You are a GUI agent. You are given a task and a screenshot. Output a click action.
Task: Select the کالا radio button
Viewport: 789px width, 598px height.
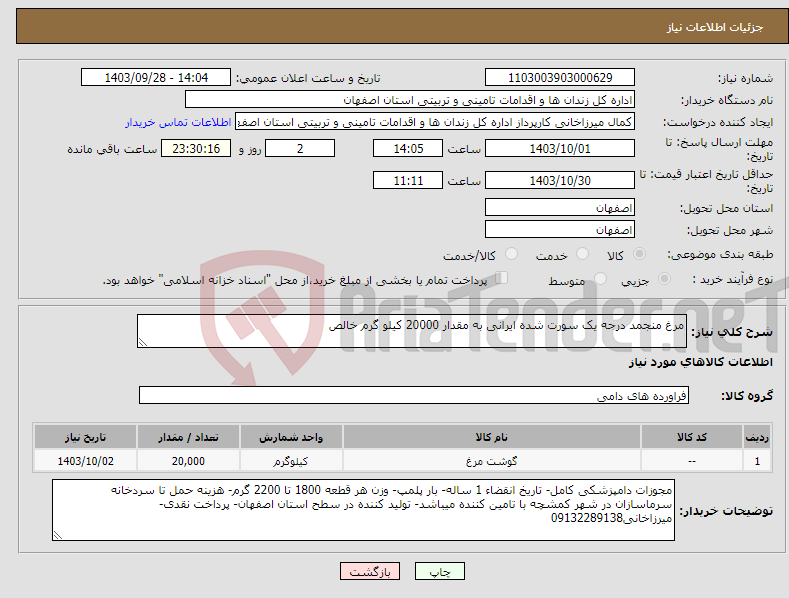pyautogui.click(x=639, y=254)
